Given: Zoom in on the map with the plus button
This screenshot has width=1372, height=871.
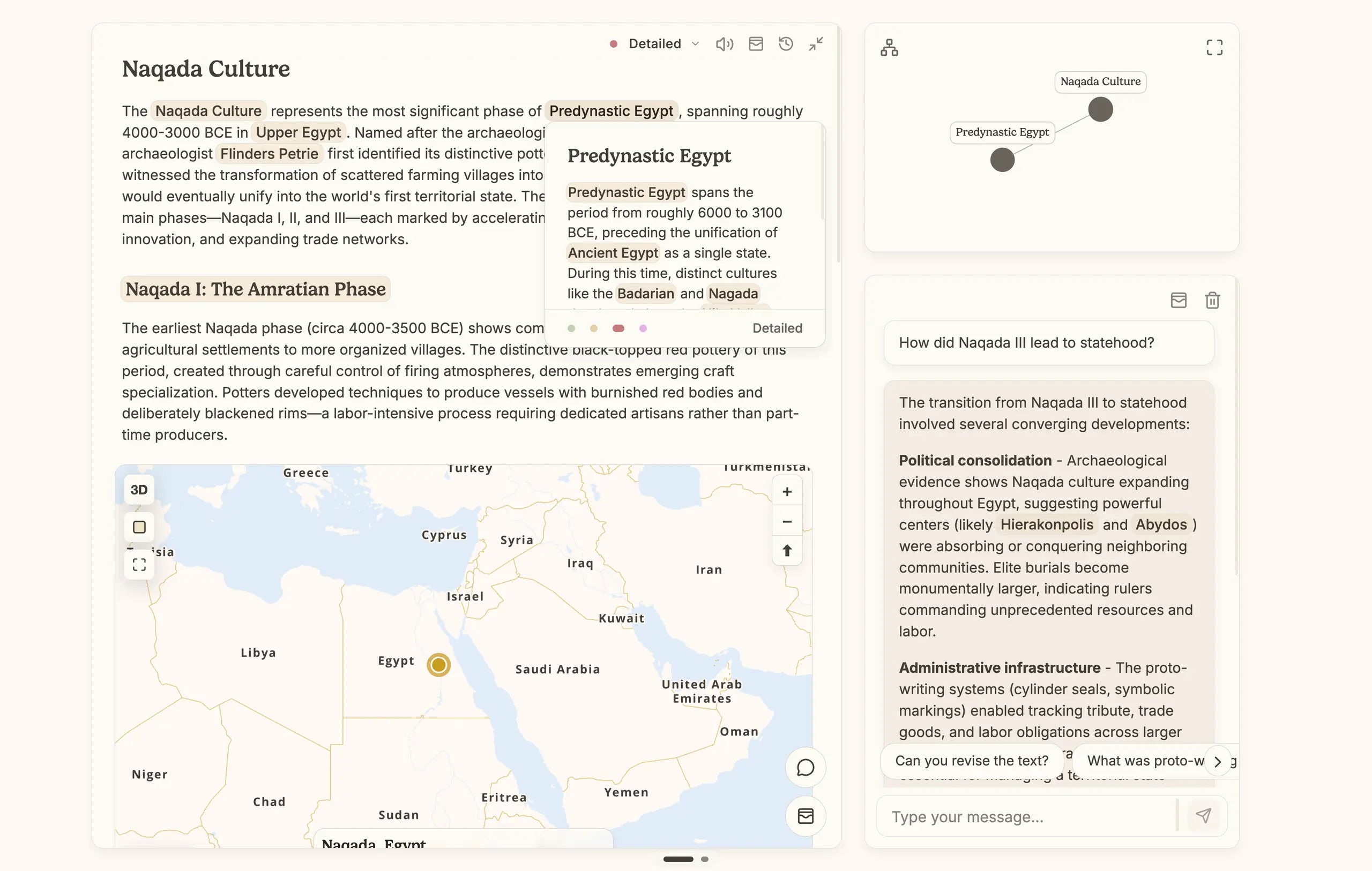Looking at the screenshot, I should [787, 492].
